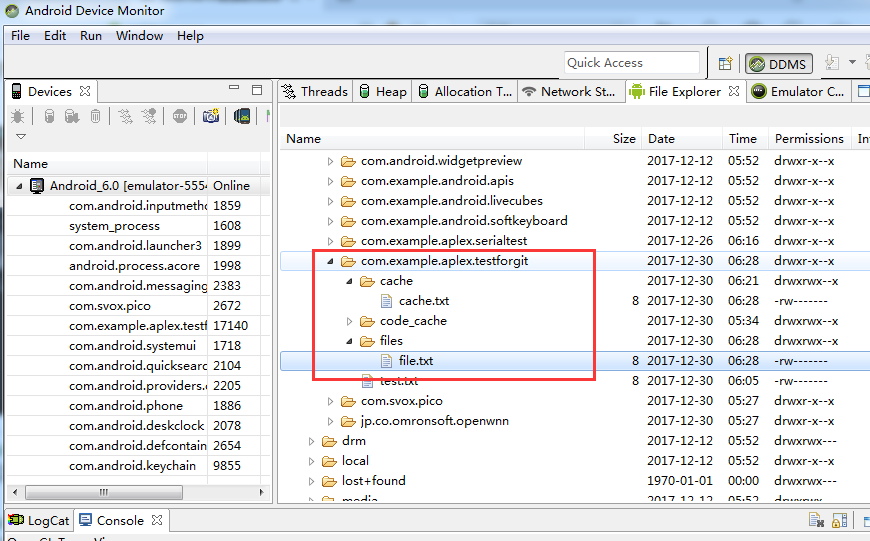
Task: Close the Devices view tab
Action: tap(85, 91)
